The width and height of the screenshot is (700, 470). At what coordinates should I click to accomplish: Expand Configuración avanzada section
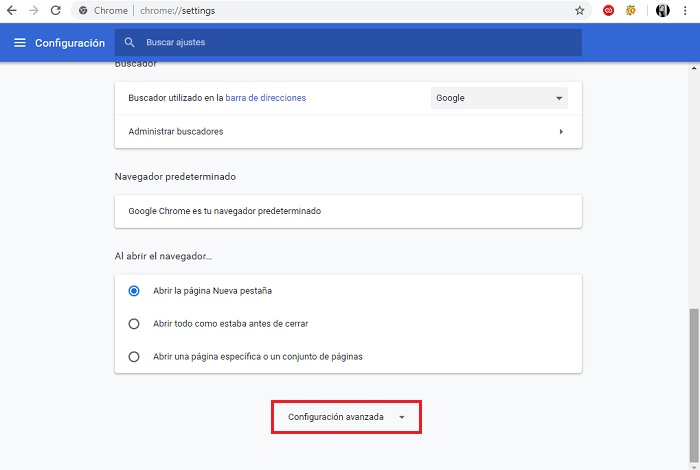tap(346, 417)
